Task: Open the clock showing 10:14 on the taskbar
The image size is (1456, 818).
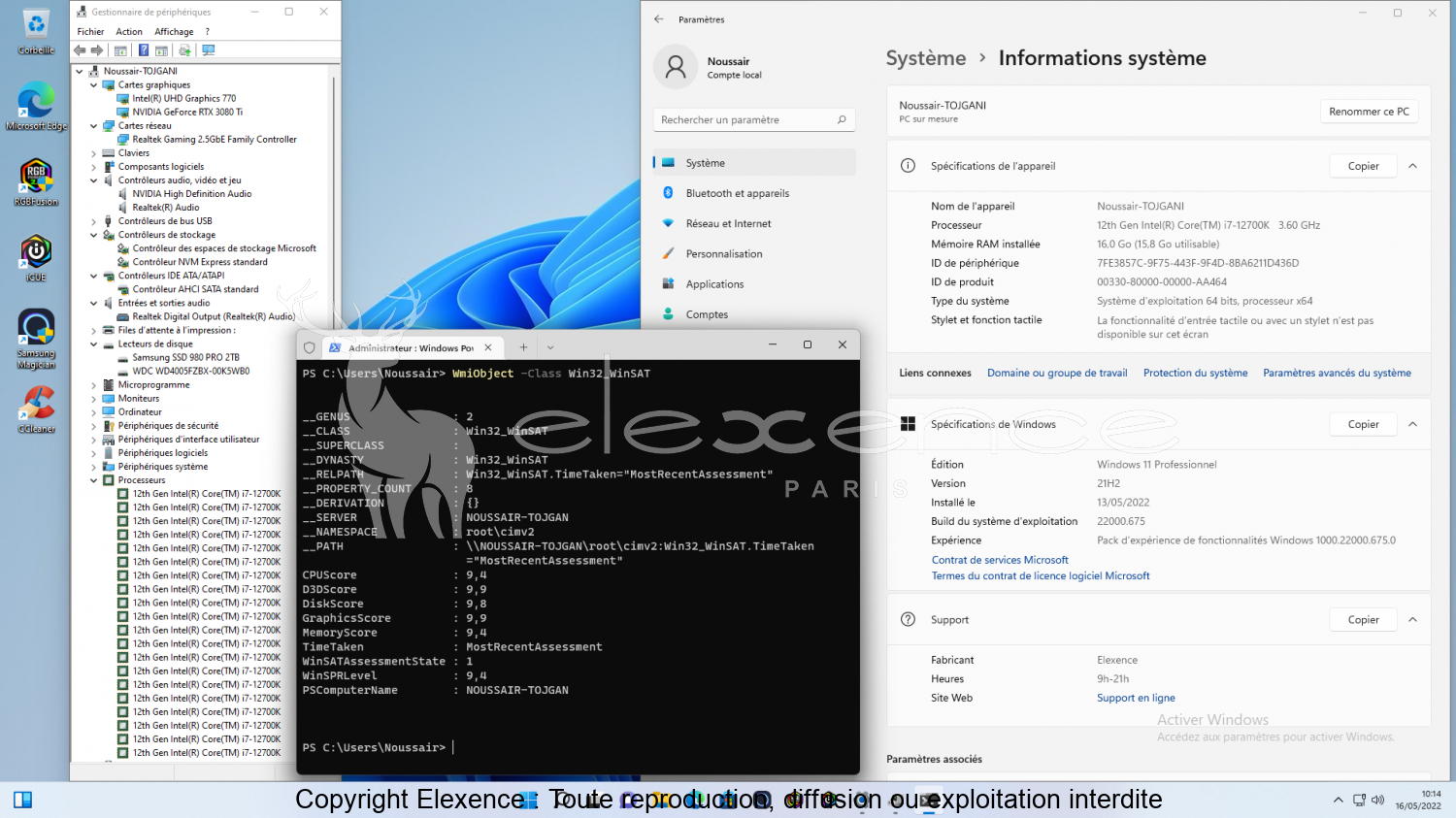Action: pyautogui.click(x=1418, y=800)
